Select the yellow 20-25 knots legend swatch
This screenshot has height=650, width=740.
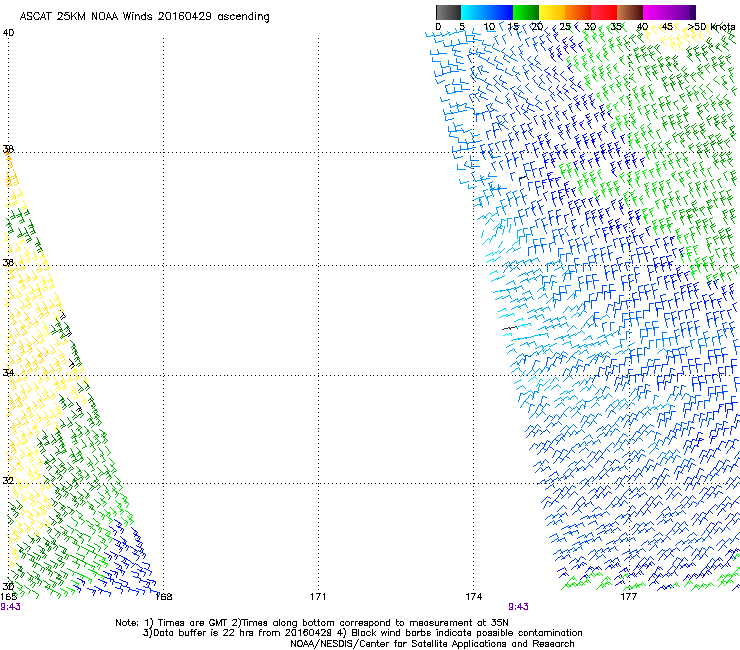coord(552,12)
